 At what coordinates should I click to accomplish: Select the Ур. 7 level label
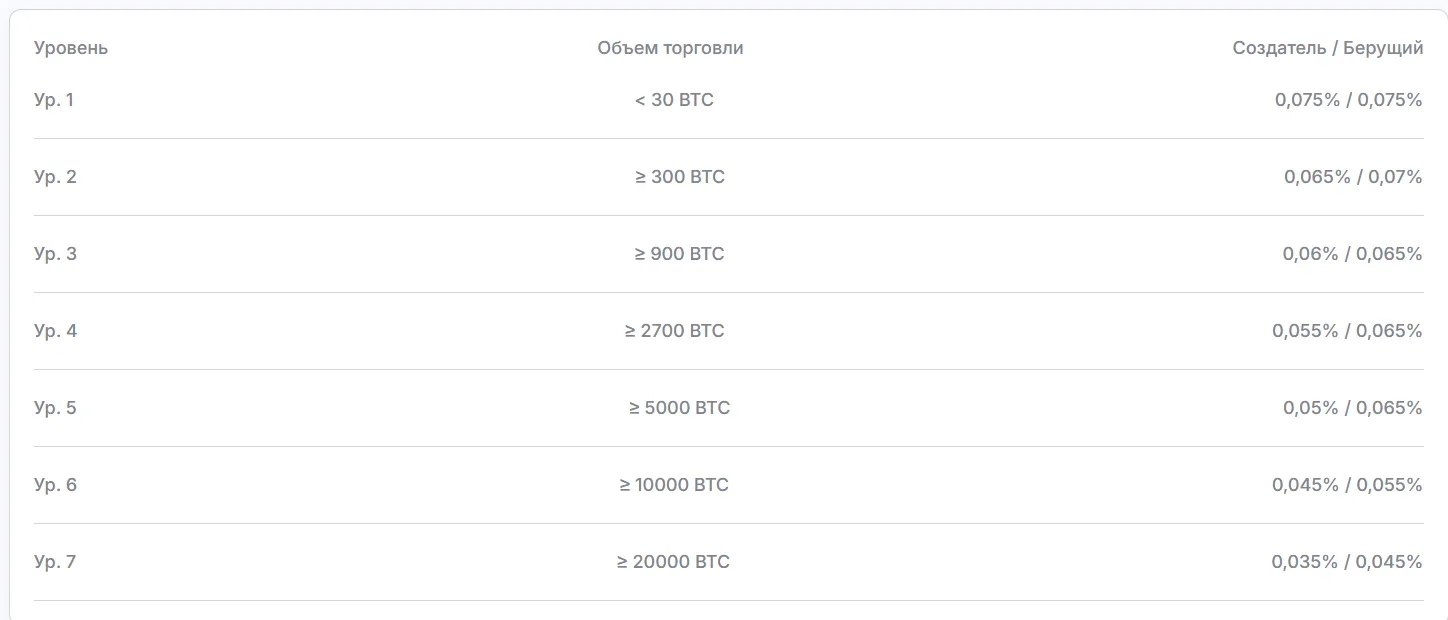[55, 562]
